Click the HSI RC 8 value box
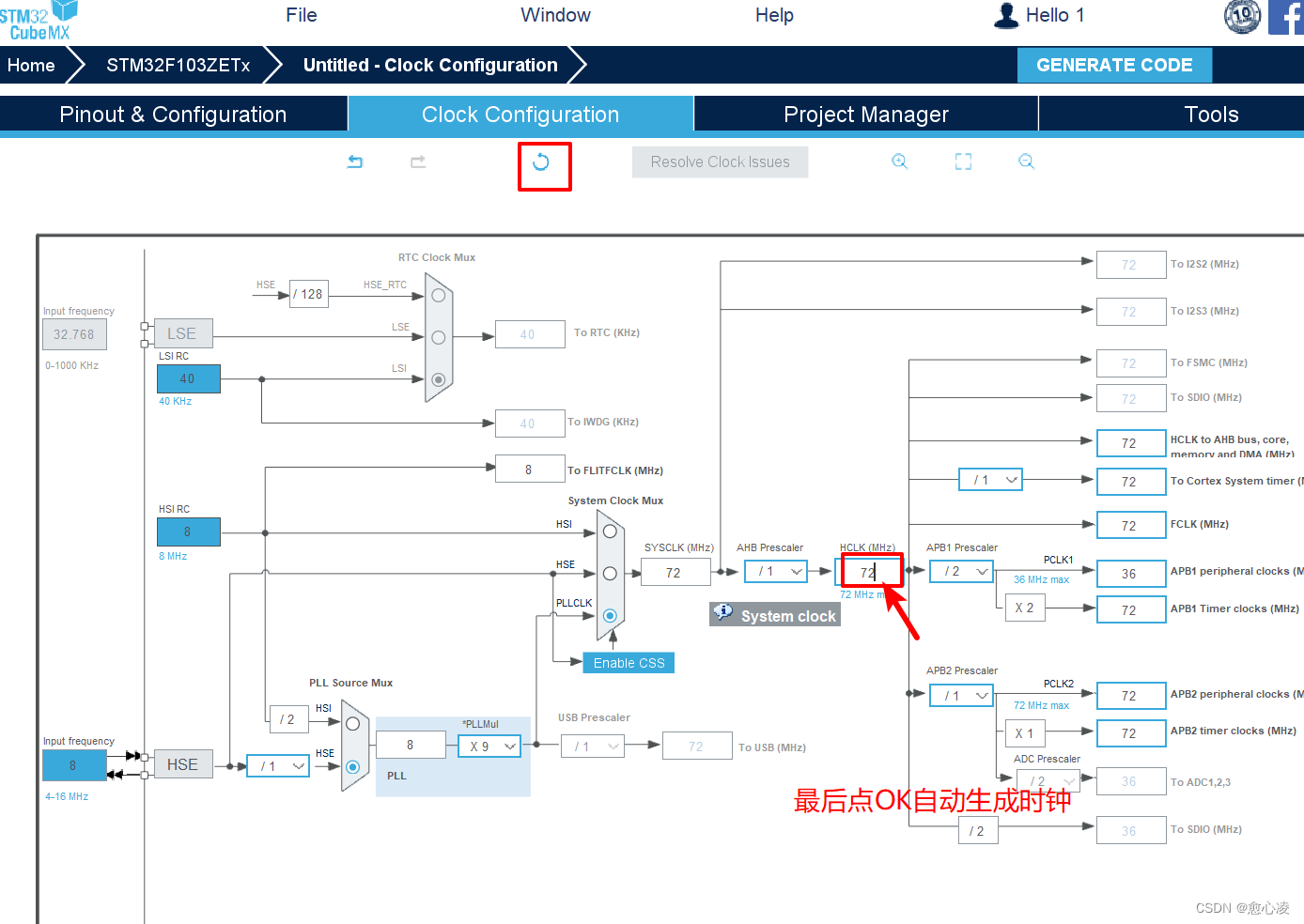 (x=188, y=531)
